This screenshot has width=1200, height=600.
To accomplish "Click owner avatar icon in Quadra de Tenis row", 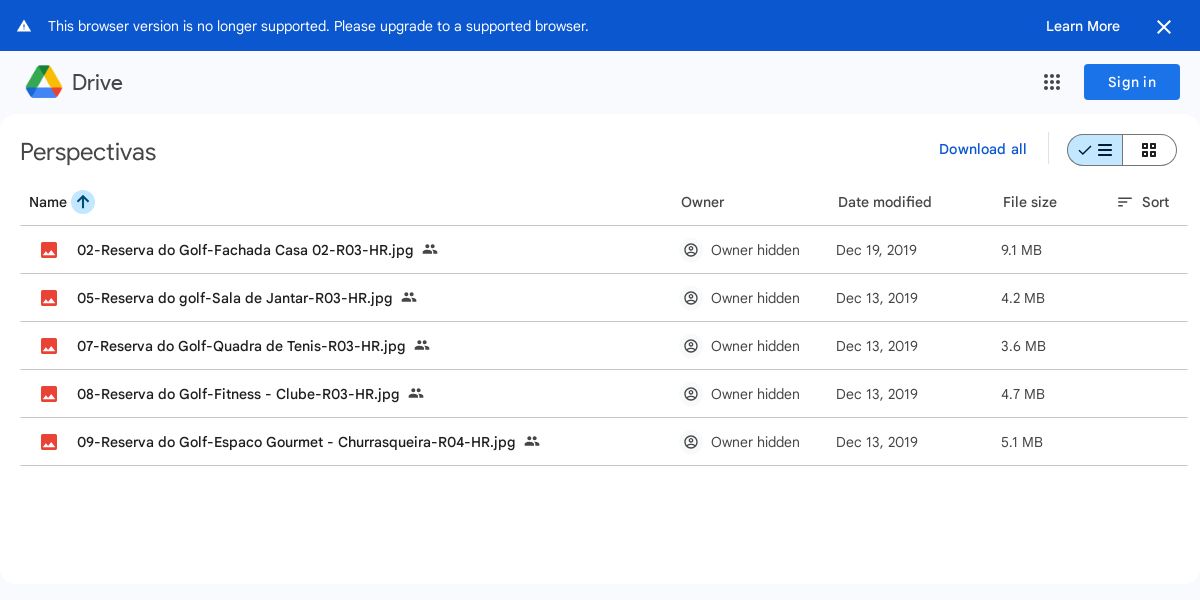I will [x=691, y=346].
